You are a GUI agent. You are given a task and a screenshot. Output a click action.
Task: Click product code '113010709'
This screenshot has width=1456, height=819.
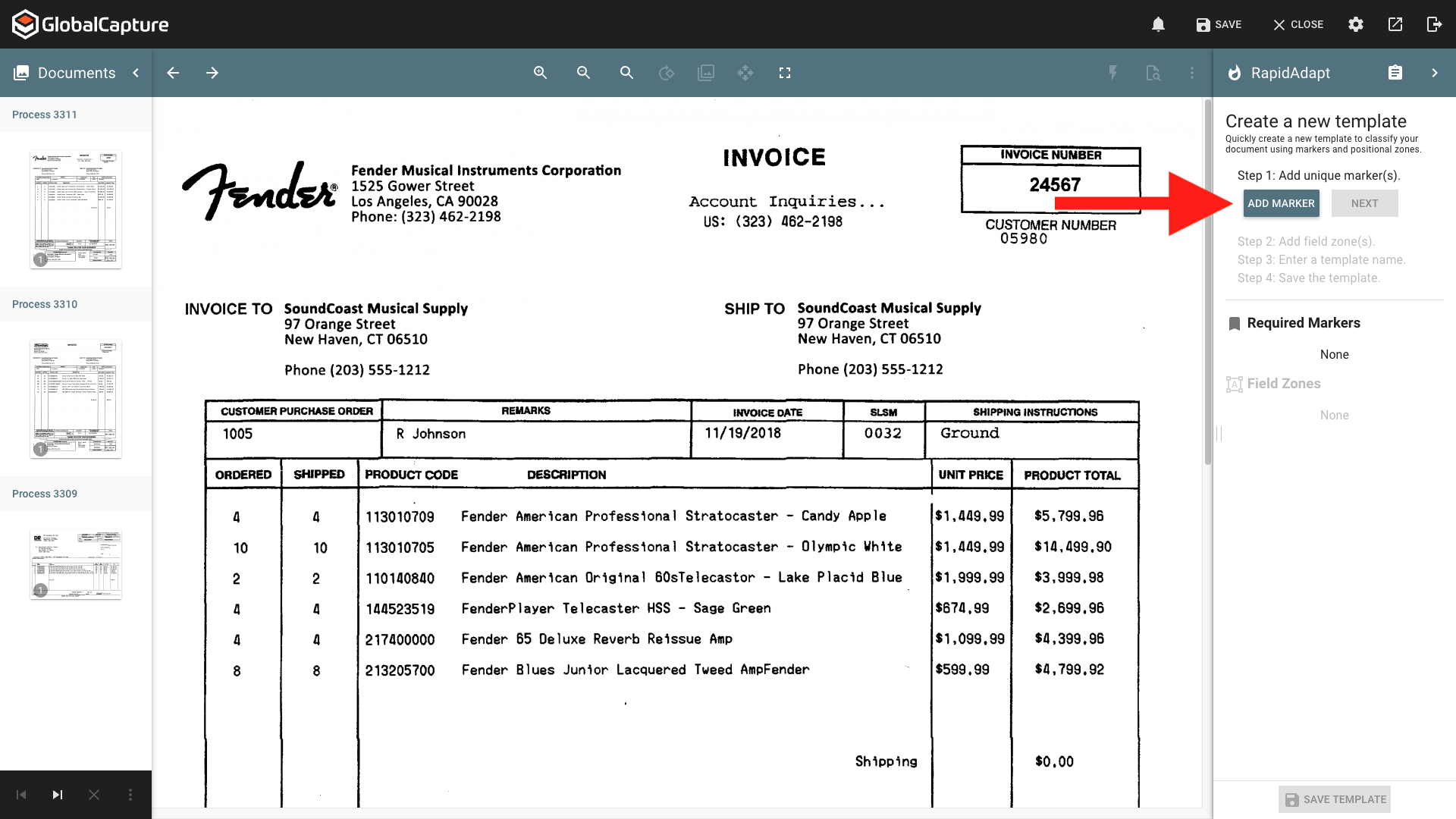(400, 517)
